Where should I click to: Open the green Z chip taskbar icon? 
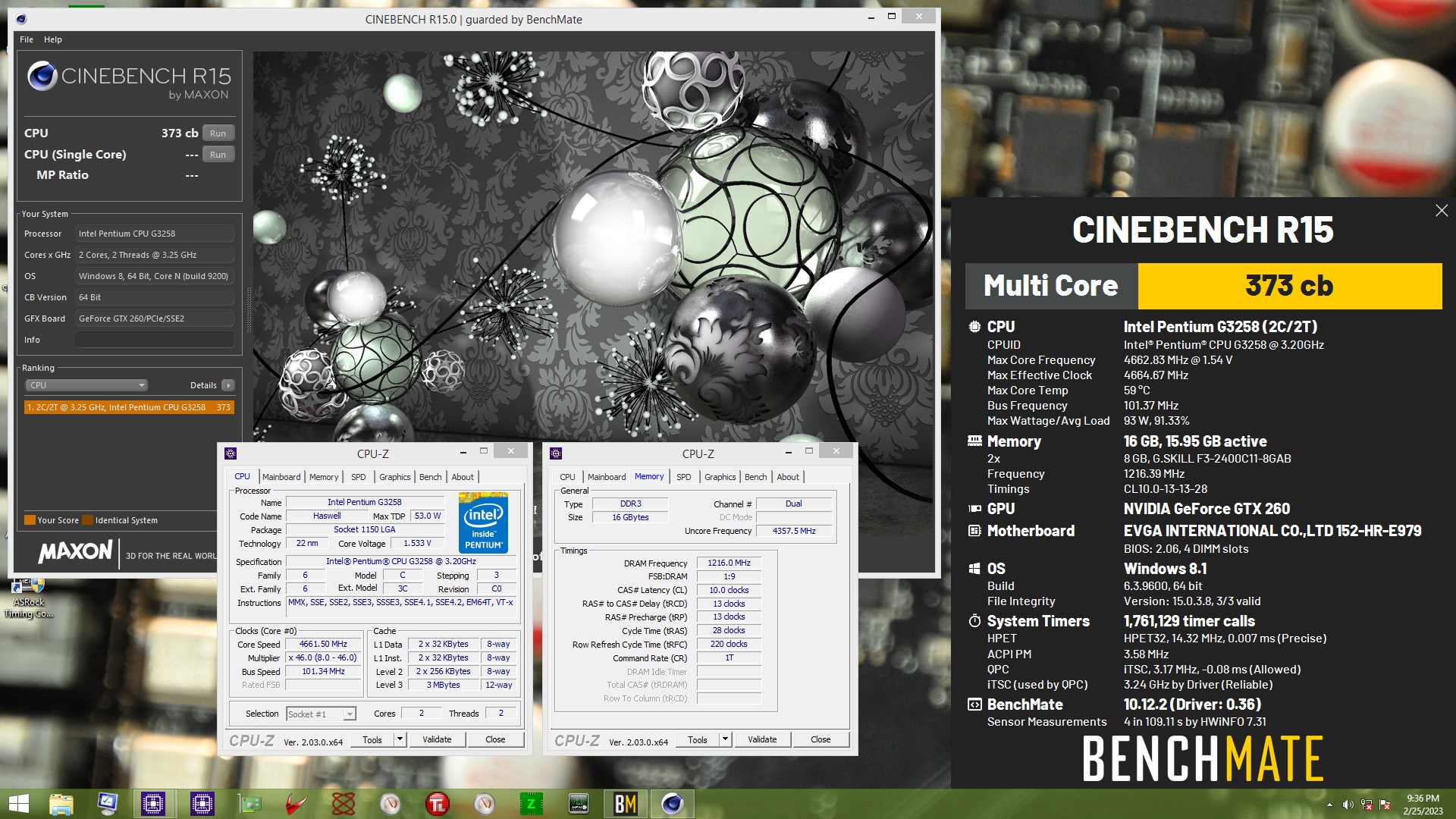click(x=531, y=804)
